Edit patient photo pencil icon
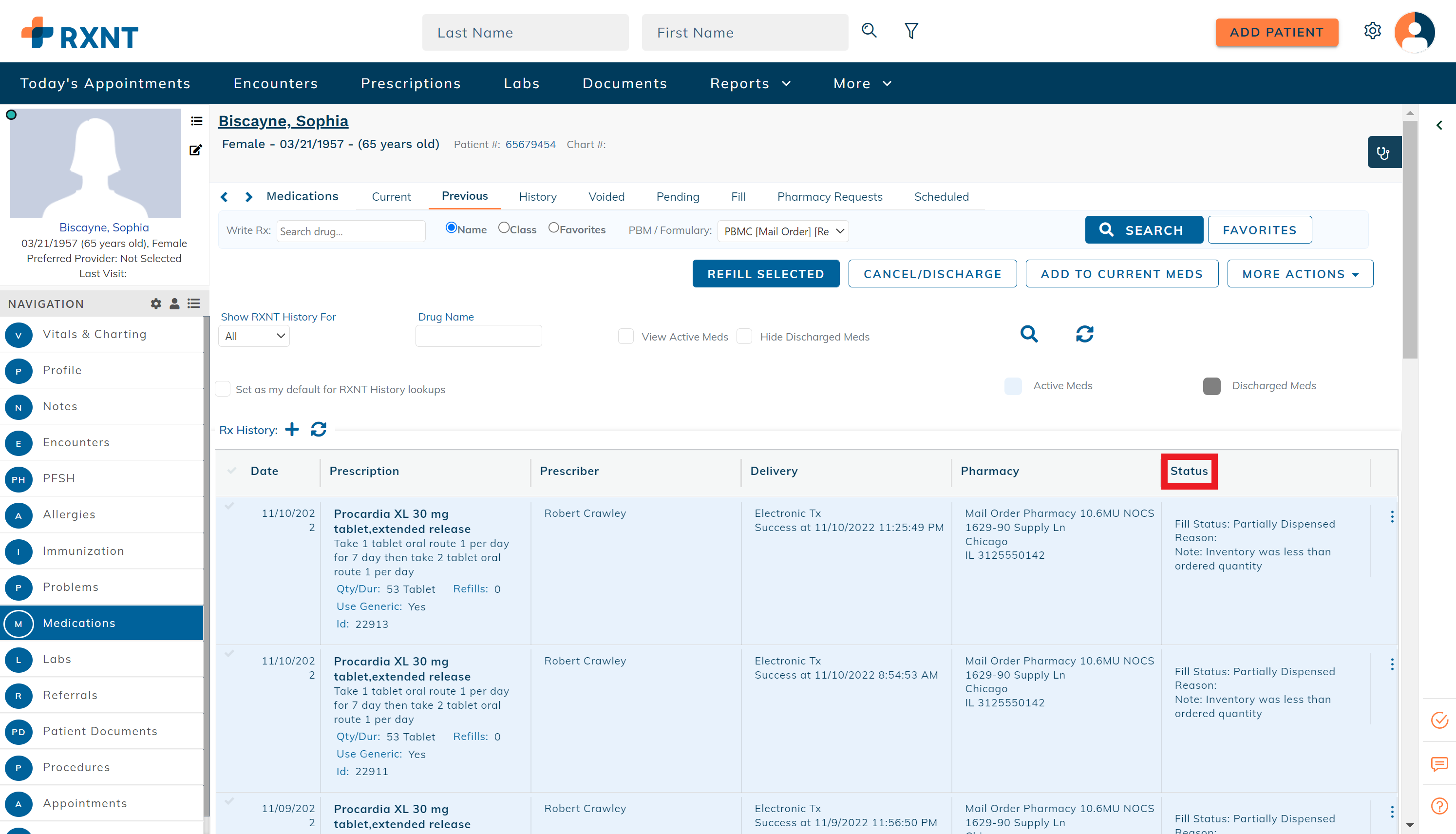 [196, 150]
